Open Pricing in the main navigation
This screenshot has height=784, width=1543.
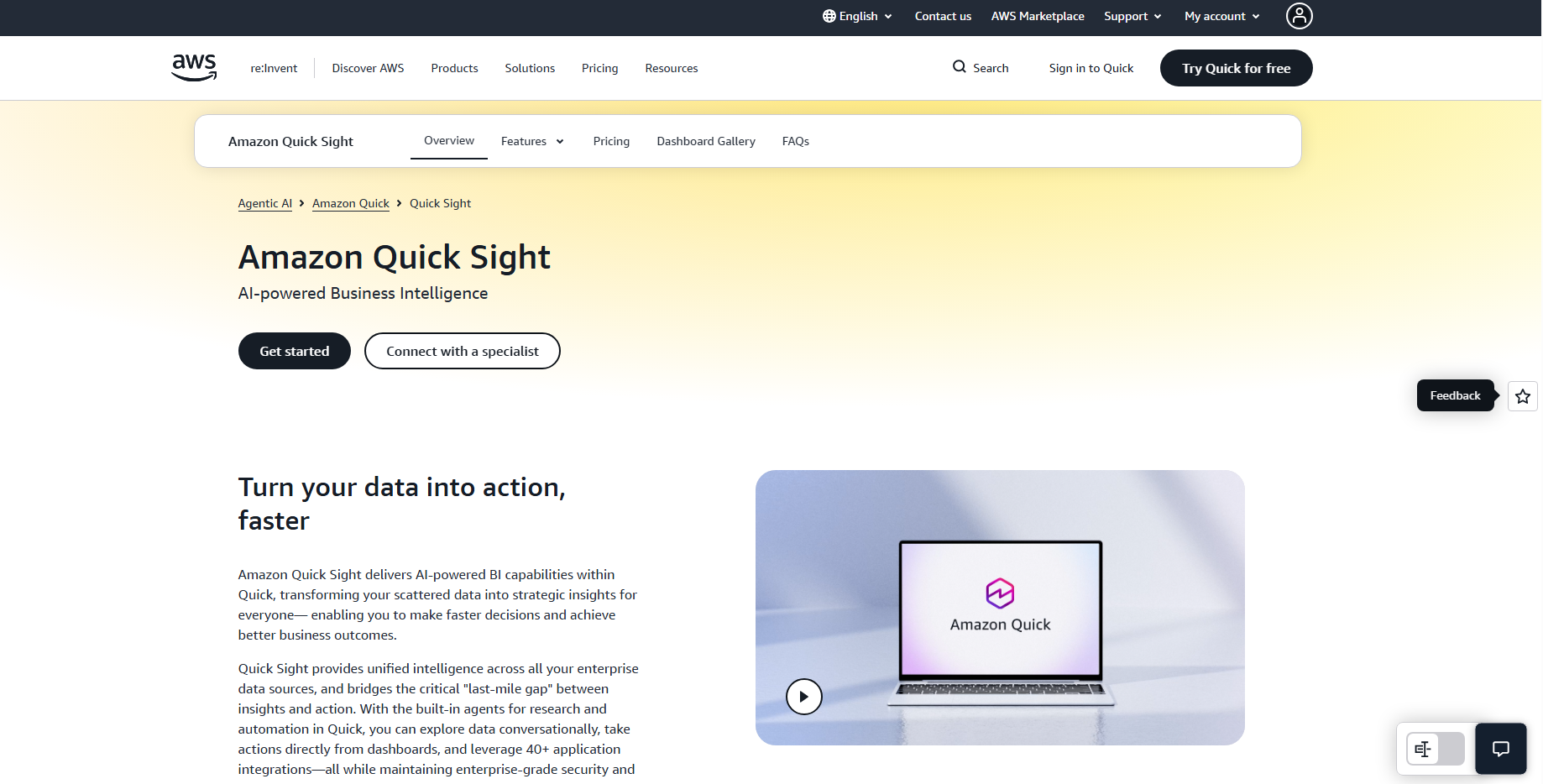(599, 68)
